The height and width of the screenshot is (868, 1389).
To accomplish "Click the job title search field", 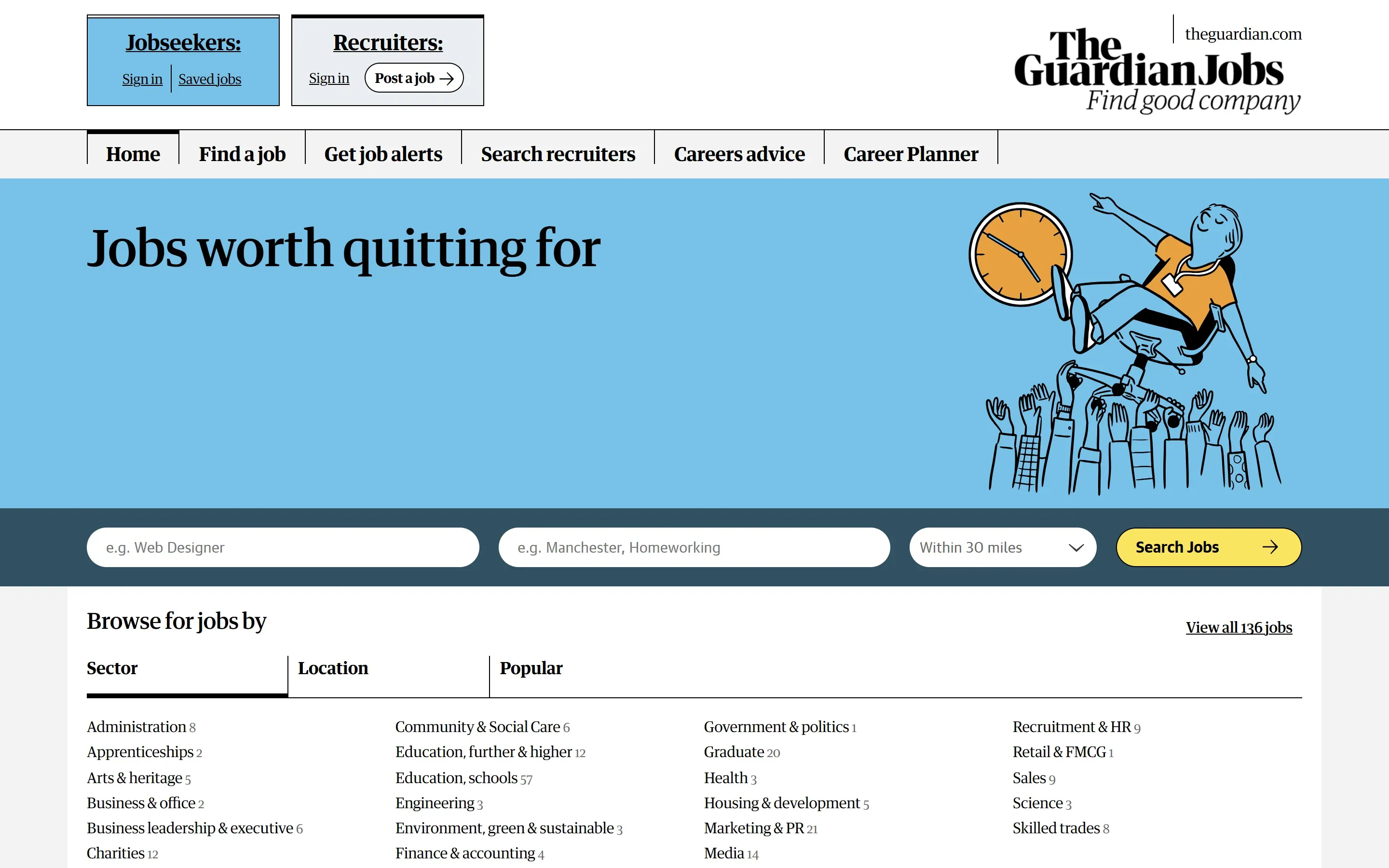I will (283, 547).
